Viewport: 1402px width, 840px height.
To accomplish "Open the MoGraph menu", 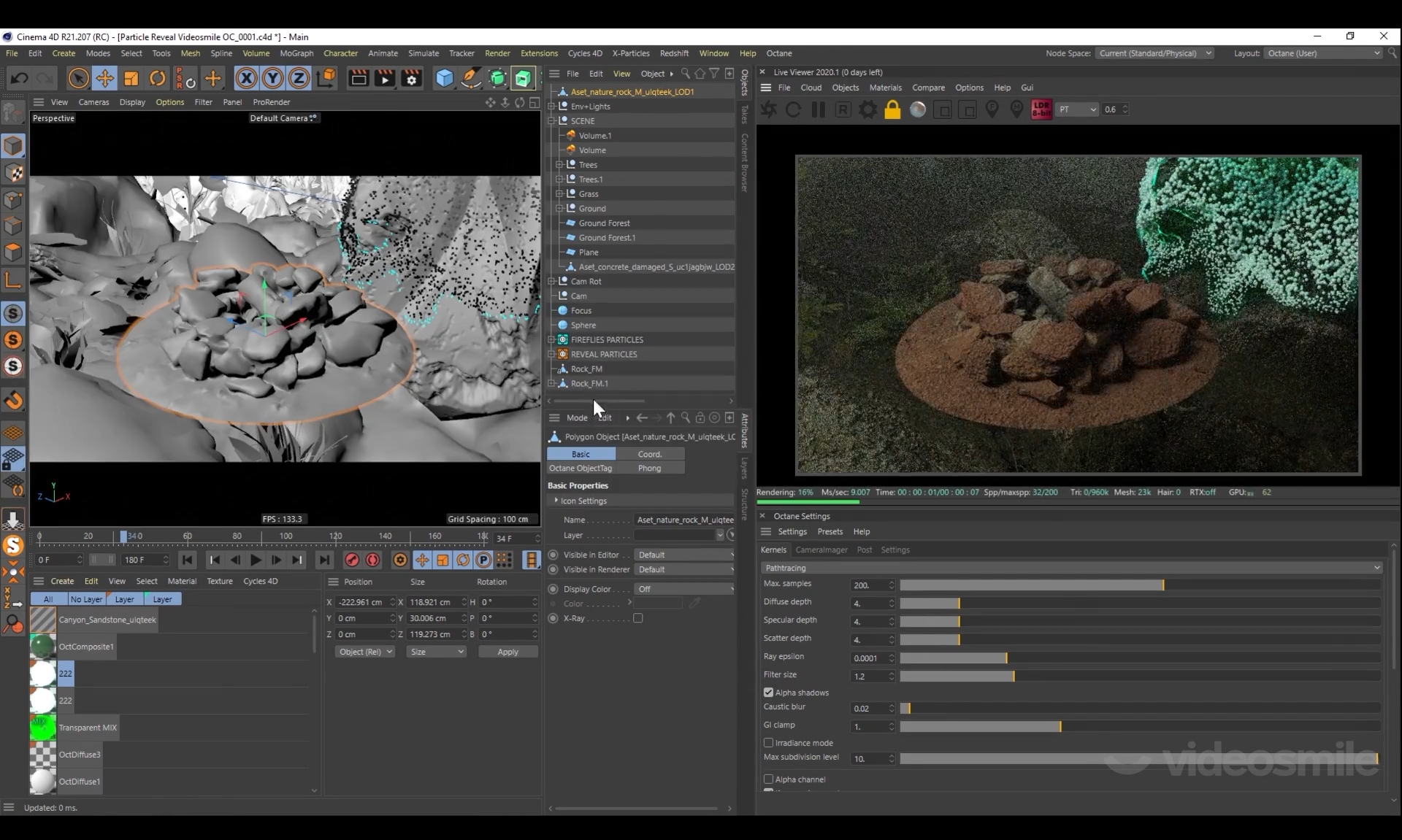I will (296, 53).
